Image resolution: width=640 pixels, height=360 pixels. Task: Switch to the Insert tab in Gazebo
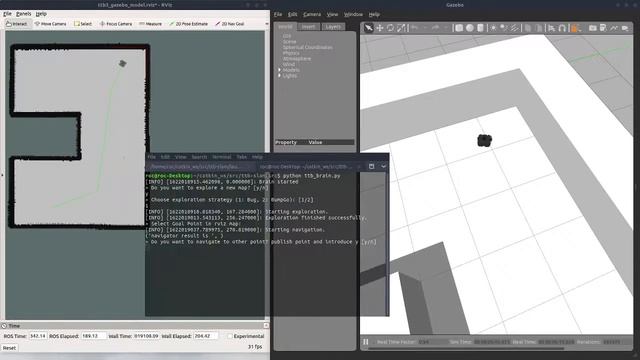coord(309,27)
